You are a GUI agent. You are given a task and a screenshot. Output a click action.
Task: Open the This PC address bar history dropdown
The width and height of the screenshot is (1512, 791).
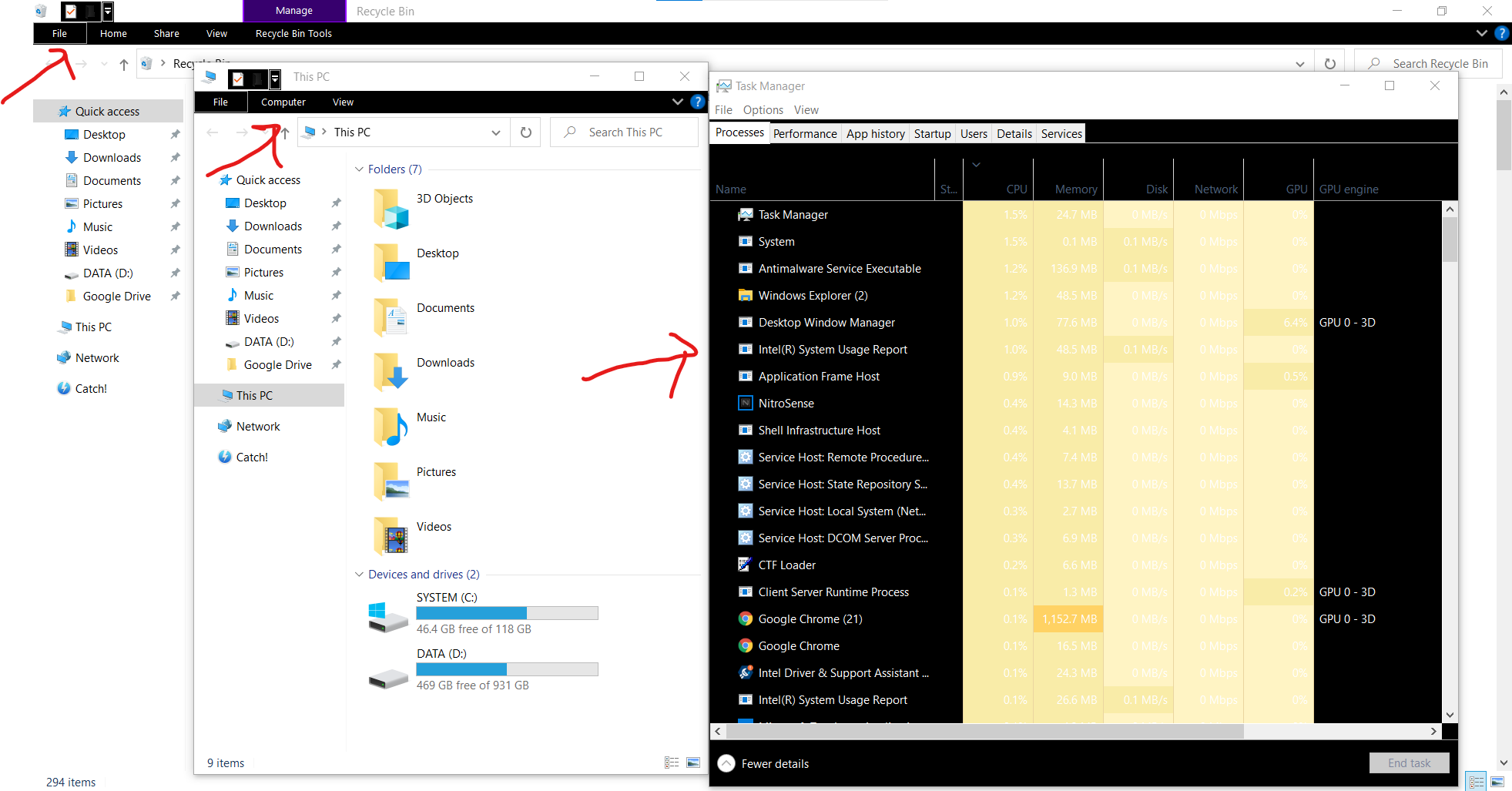click(x=496, y=132)
